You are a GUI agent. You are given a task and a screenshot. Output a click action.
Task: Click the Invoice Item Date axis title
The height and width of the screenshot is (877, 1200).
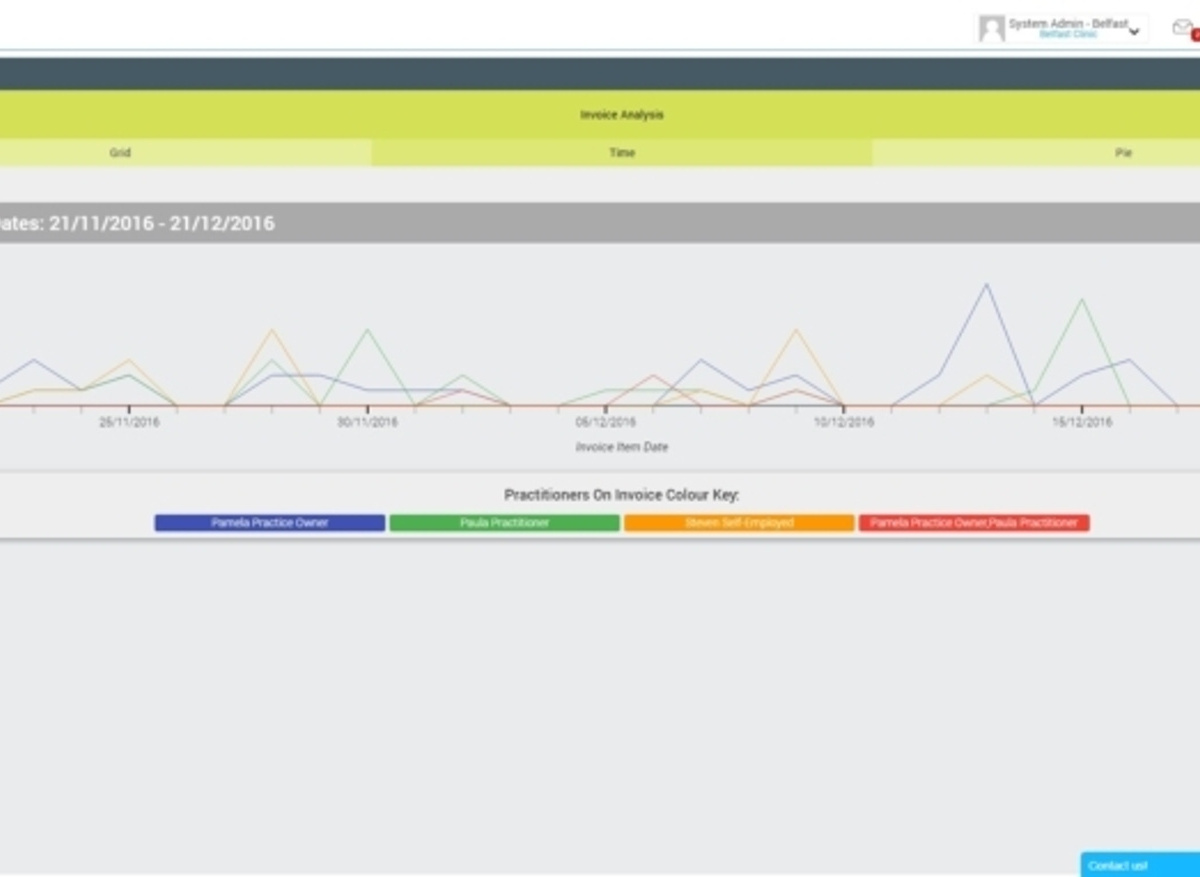tap(622, 447)
